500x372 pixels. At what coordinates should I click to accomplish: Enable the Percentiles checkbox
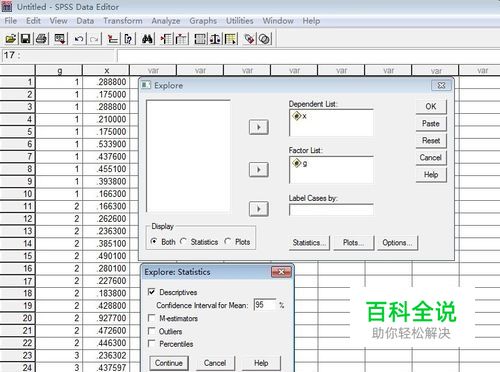(x=151, y=343)
